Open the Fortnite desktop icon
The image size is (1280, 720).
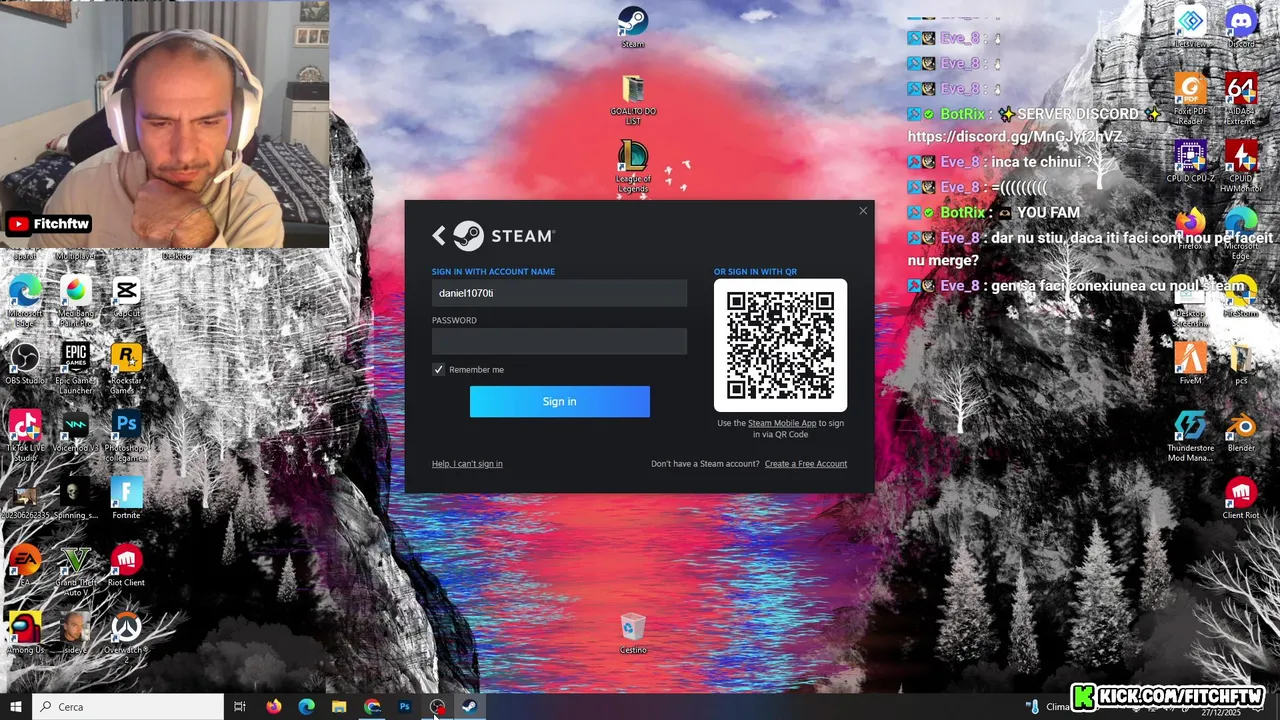click(126, 498)
